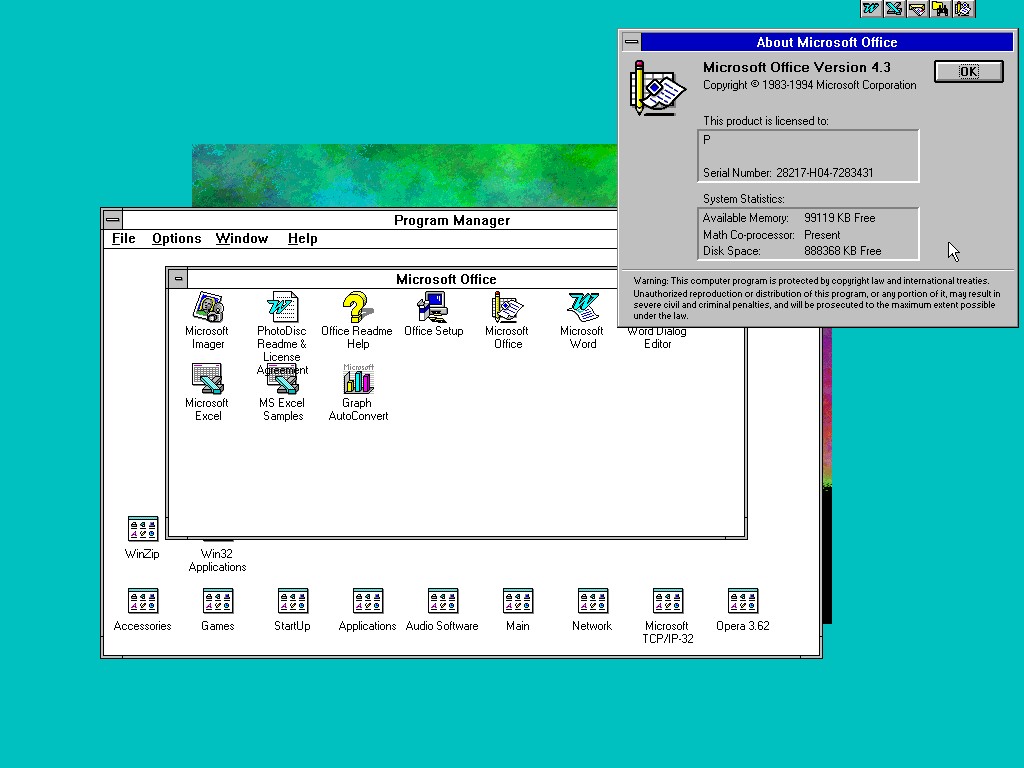
Task: Select the Graph AutoConvert icon
Action: click(357, 380)
